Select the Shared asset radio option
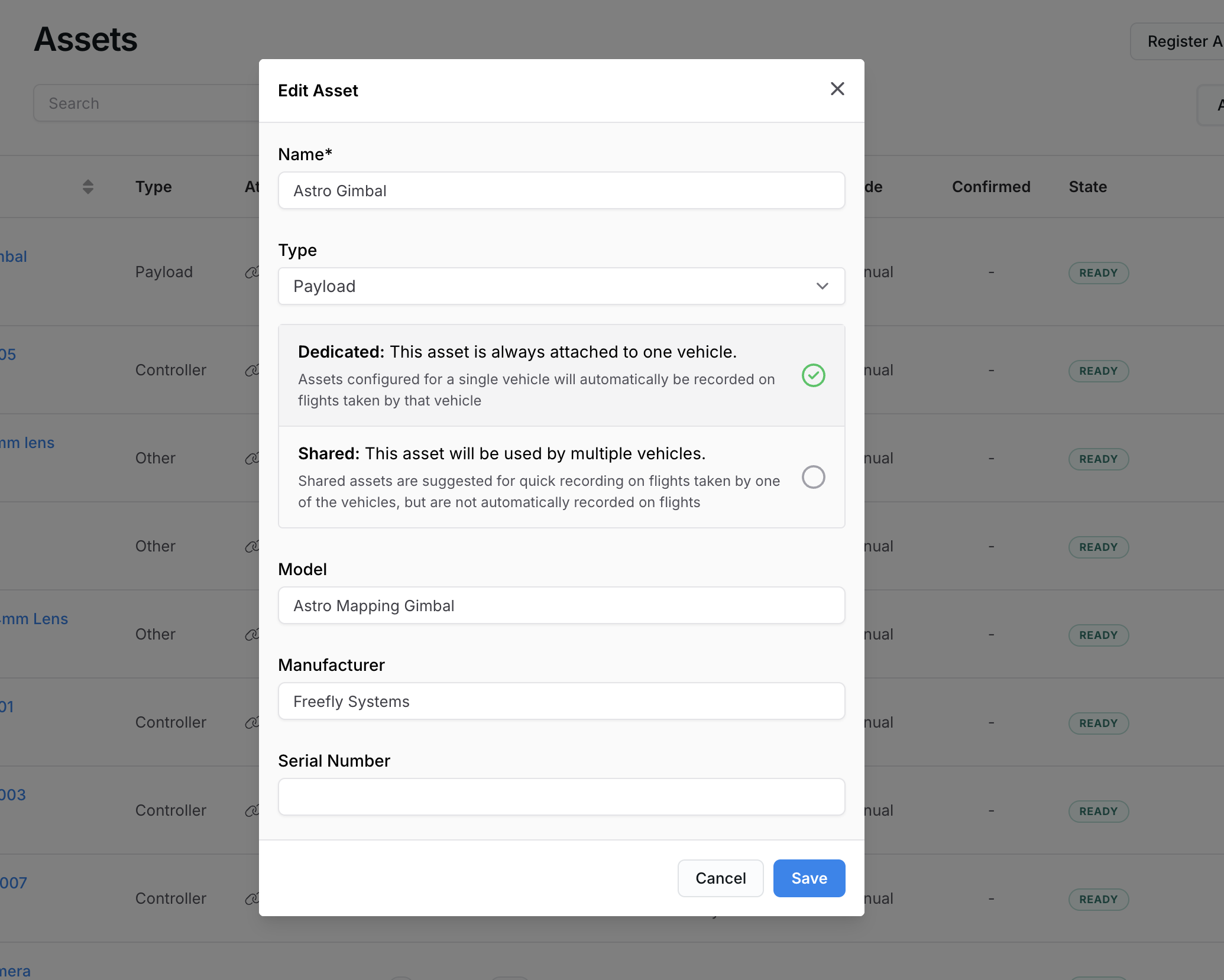1224x980 pixels. click(x=813, y=477)
